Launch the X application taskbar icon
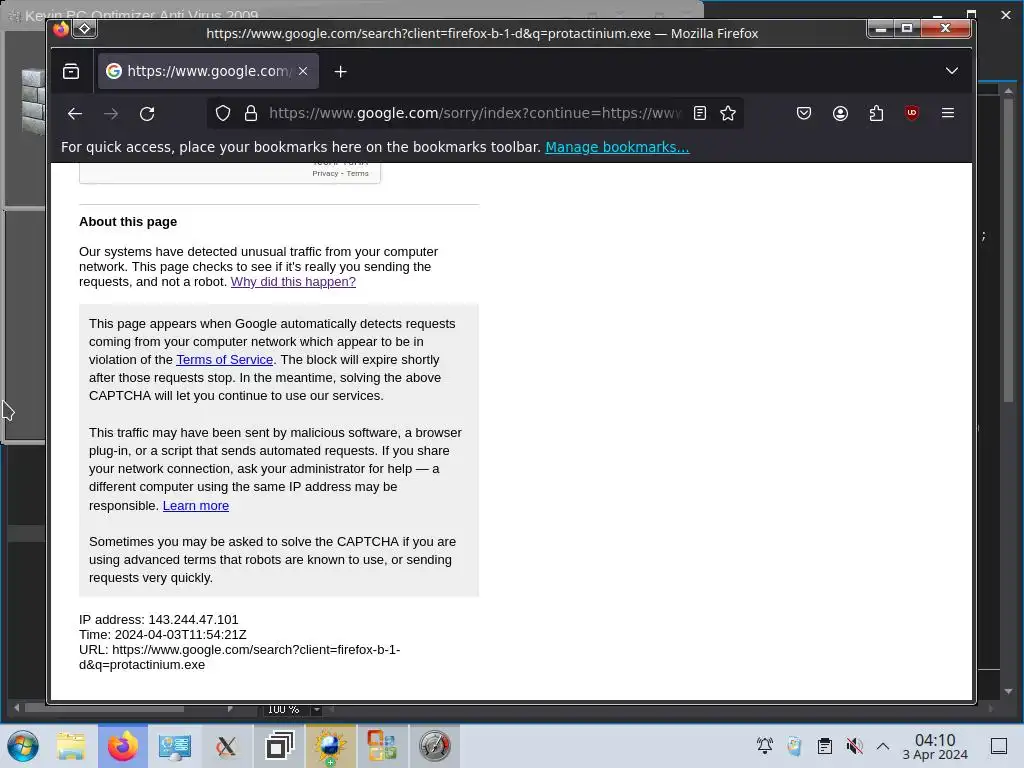Screen dimensions: 1024x768 click(226, 746)
